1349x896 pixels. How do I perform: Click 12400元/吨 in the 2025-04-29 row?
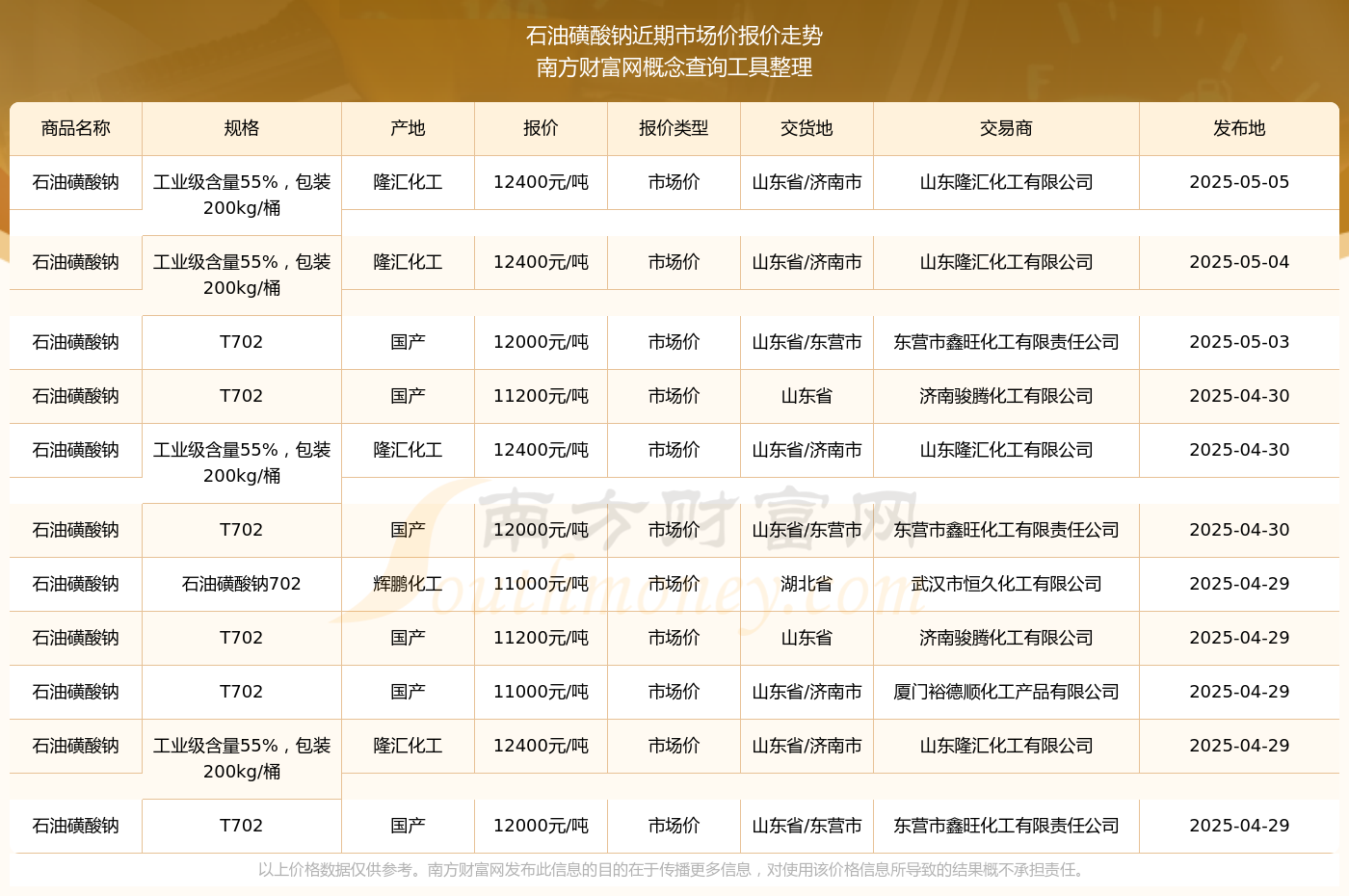(x=541, y=746)
